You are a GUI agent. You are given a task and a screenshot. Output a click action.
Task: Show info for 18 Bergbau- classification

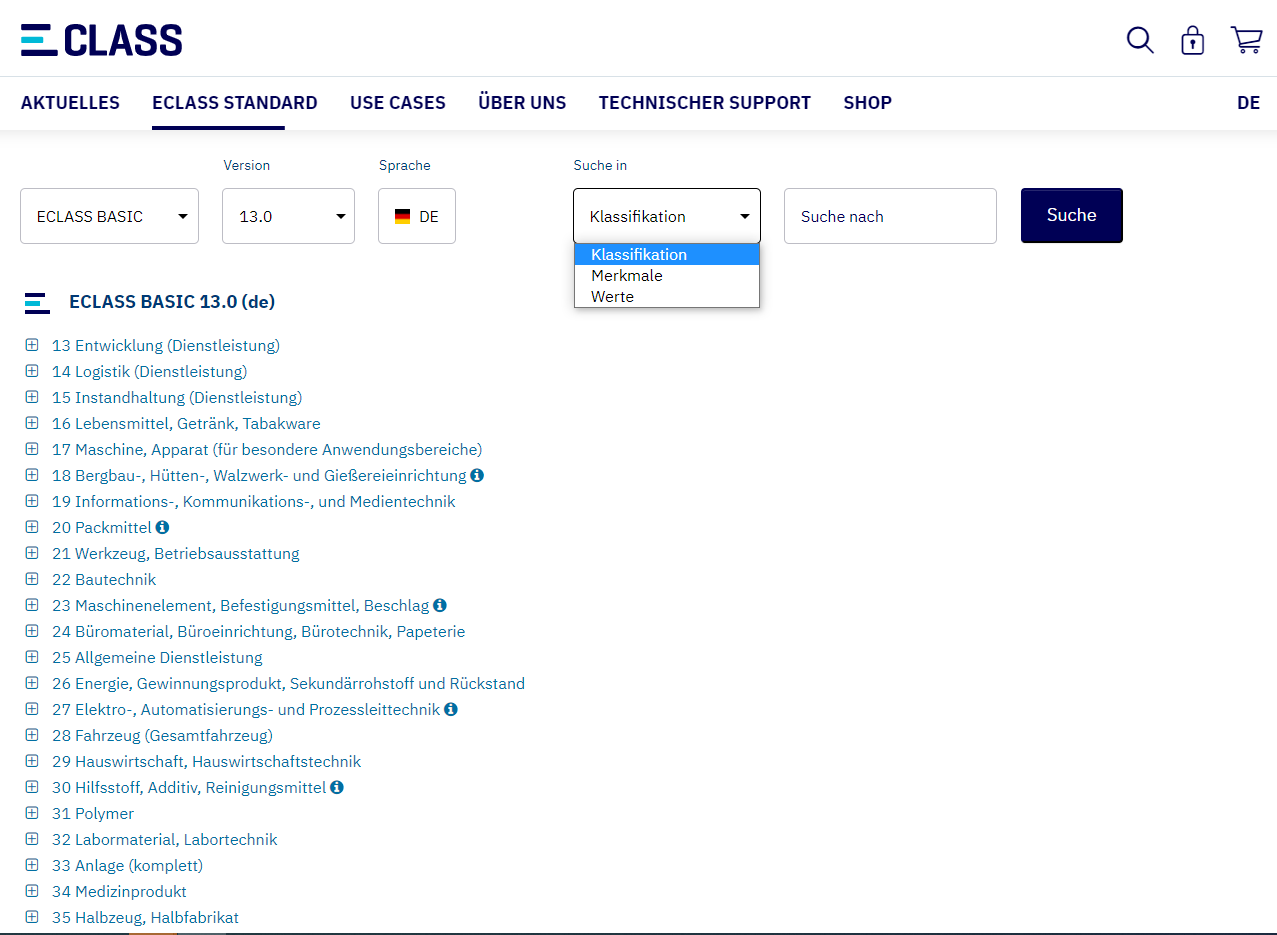click(475, 475)
